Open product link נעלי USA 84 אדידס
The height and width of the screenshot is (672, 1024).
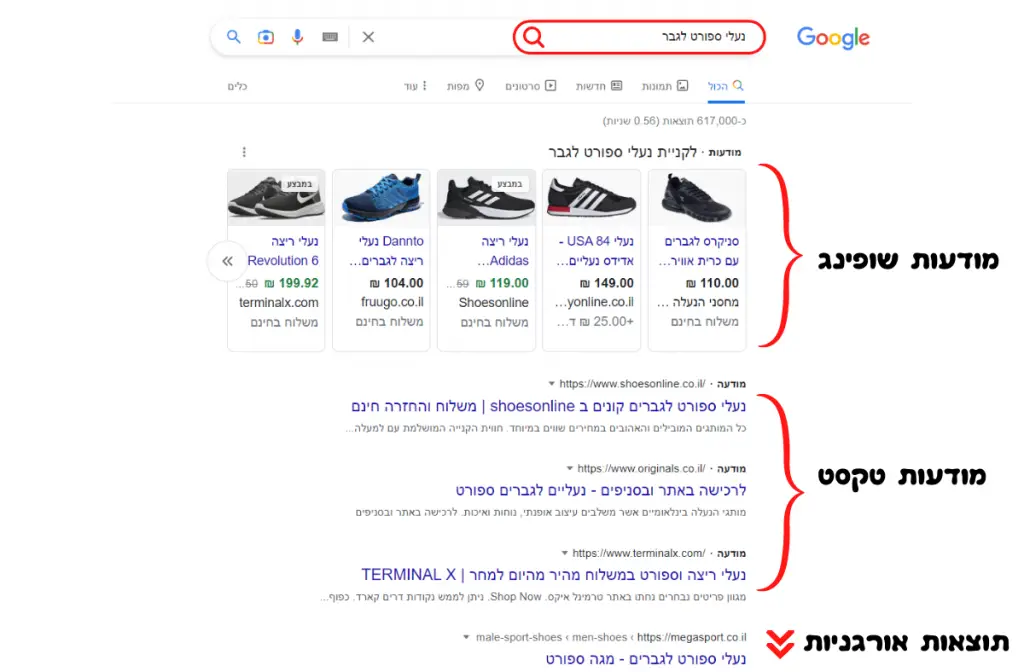pos(595,251)
